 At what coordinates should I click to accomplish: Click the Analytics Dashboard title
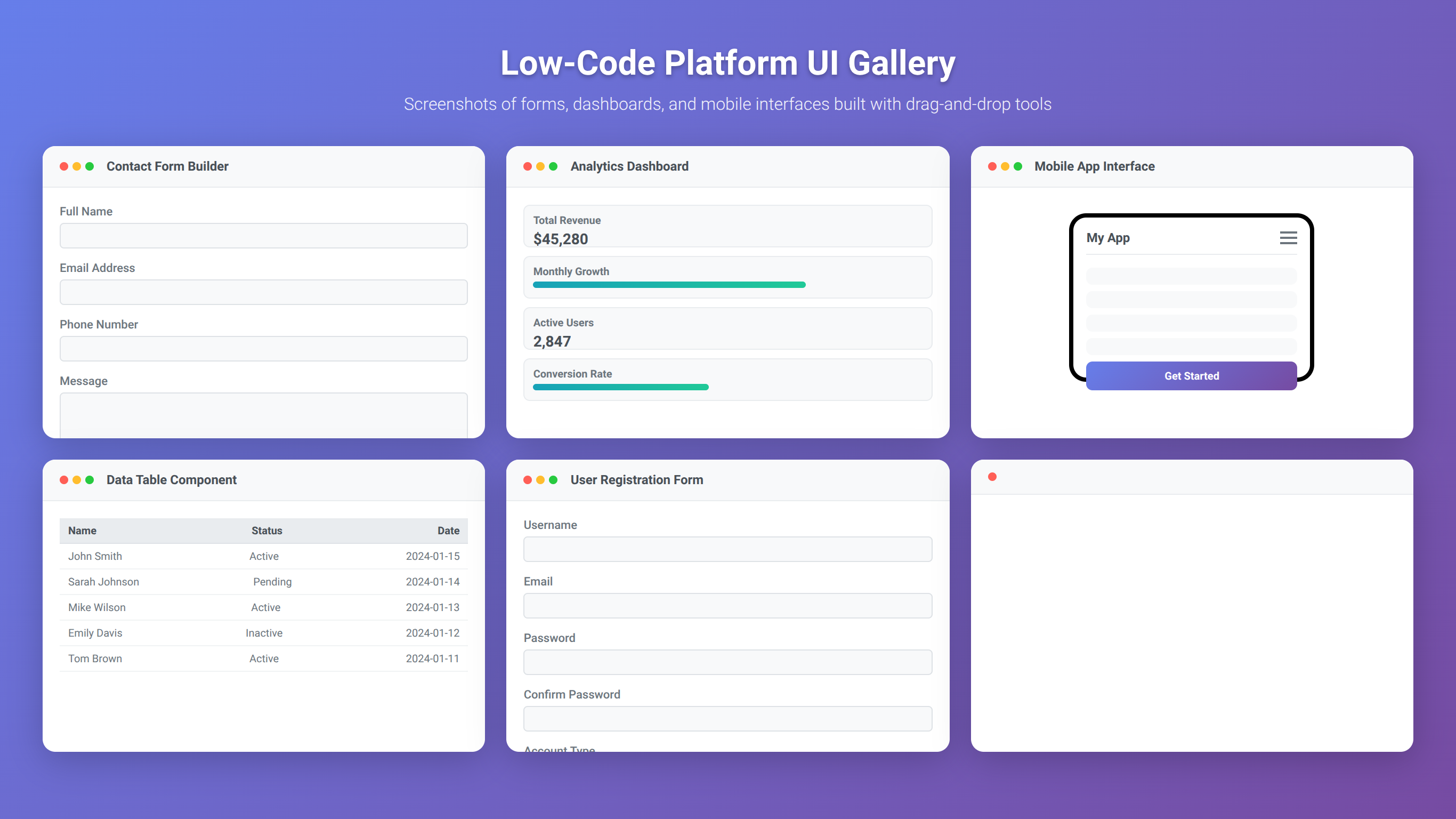629,166
